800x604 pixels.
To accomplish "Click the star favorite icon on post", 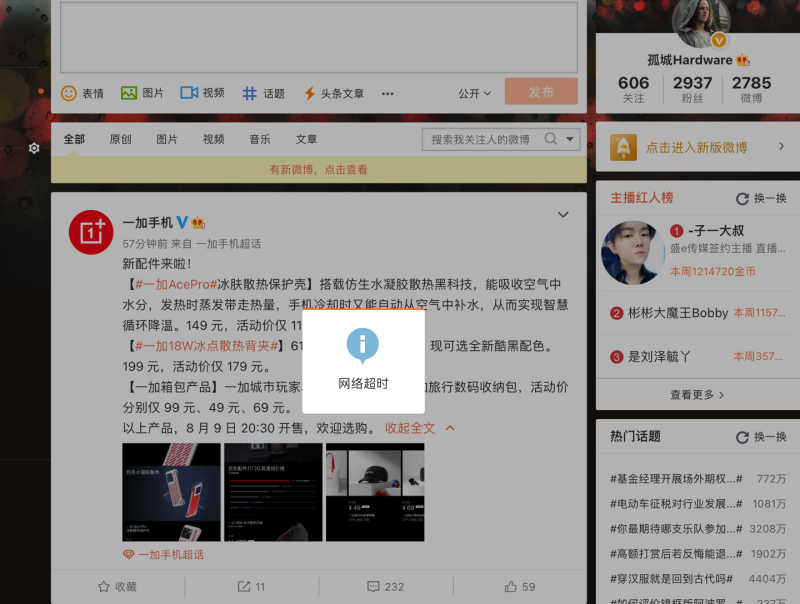I will (104, 587).
